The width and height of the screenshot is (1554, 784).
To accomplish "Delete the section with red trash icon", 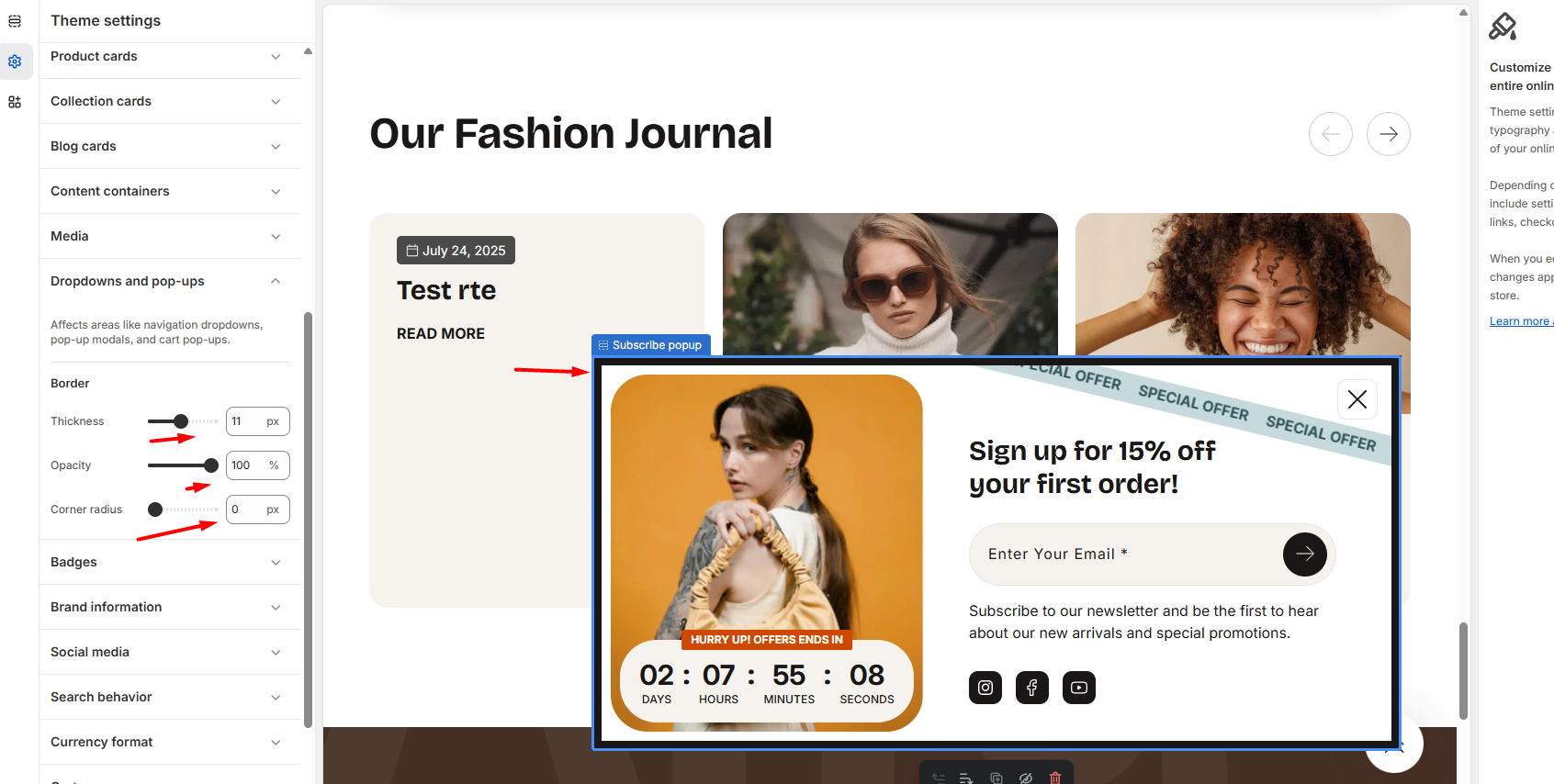I will tap(1055, 778).
